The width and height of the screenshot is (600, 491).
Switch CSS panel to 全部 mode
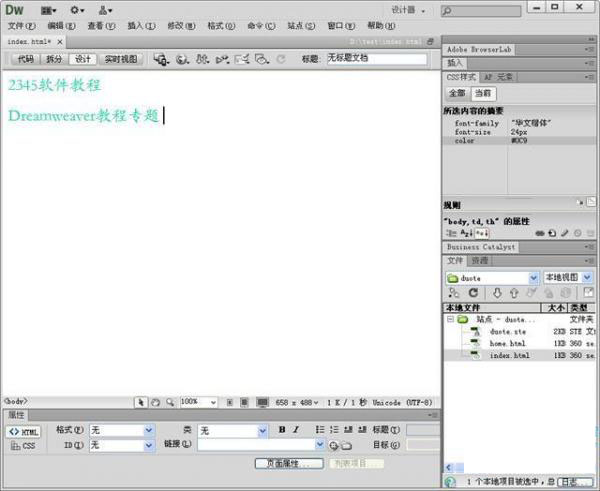pyautogui.click(x=457, y=93)
